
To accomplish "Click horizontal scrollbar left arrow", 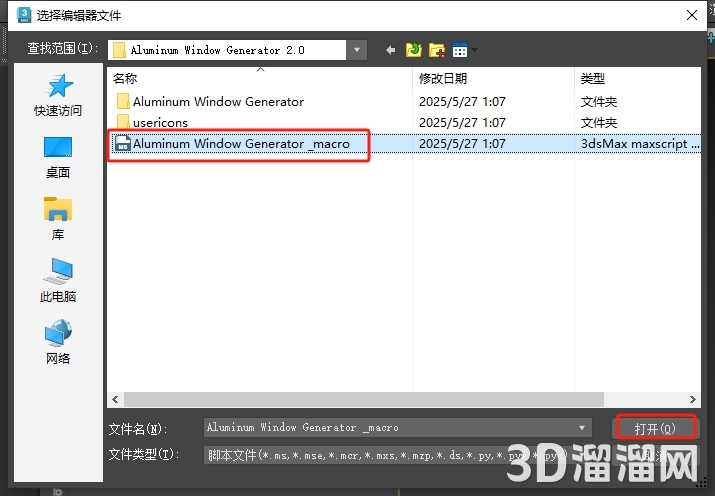I will (x=115, y=399).
